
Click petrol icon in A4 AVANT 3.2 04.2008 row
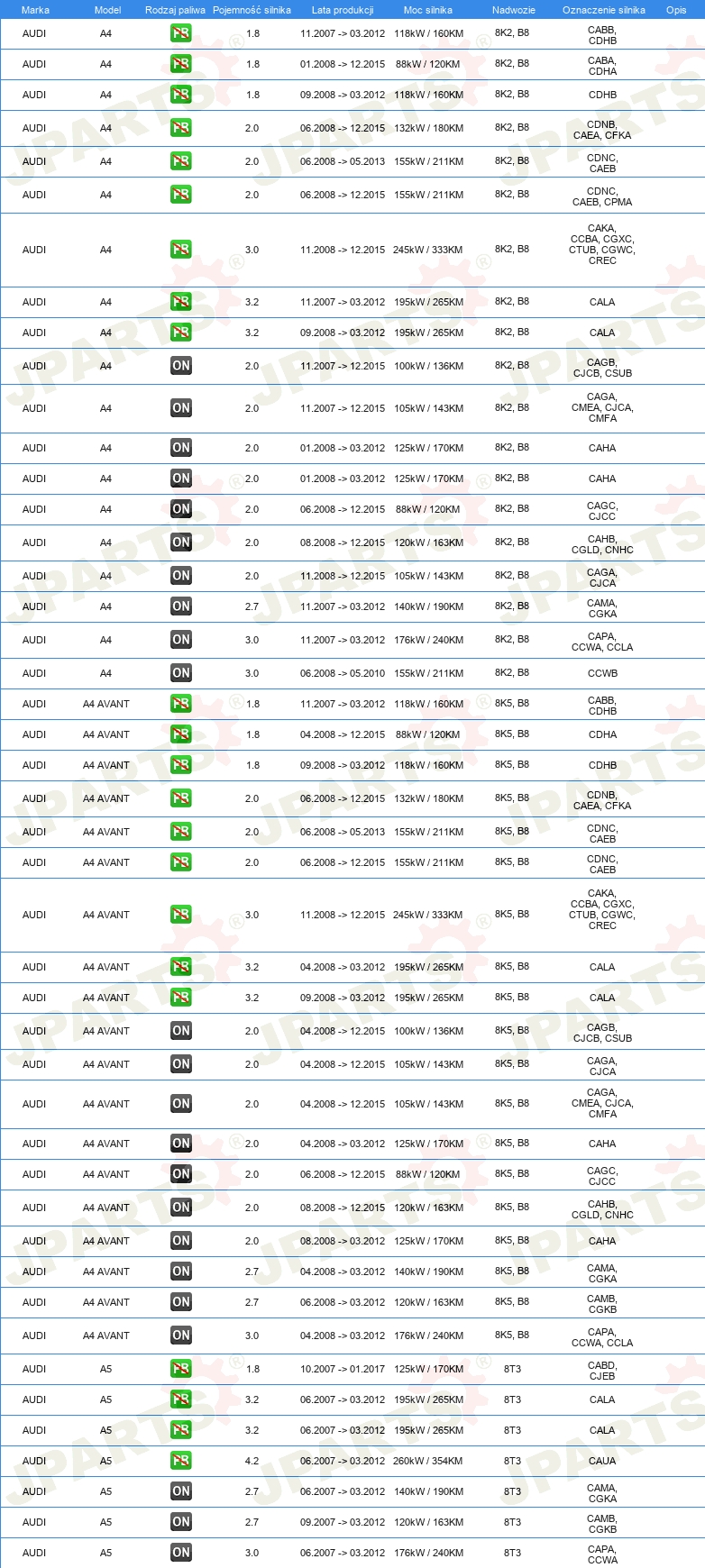(181, 967)
